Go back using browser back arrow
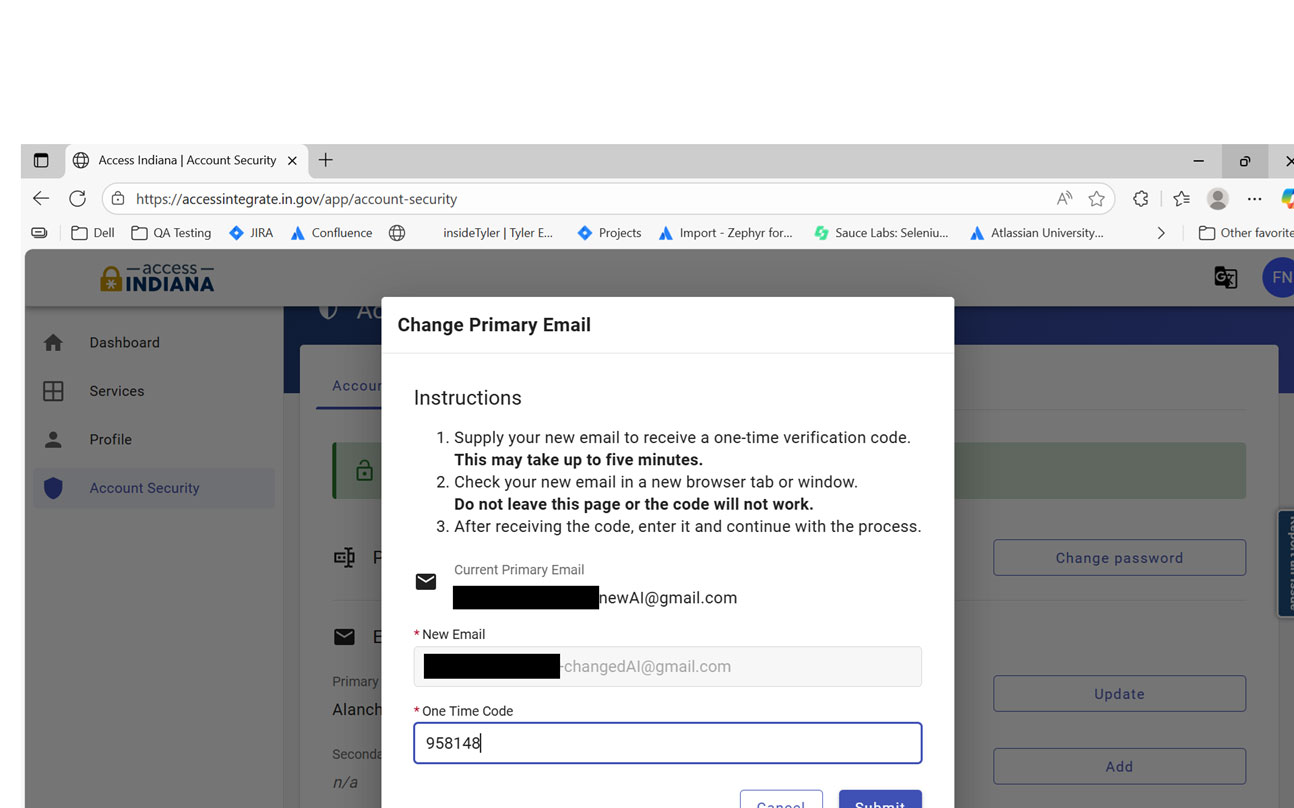 [41, 199]
